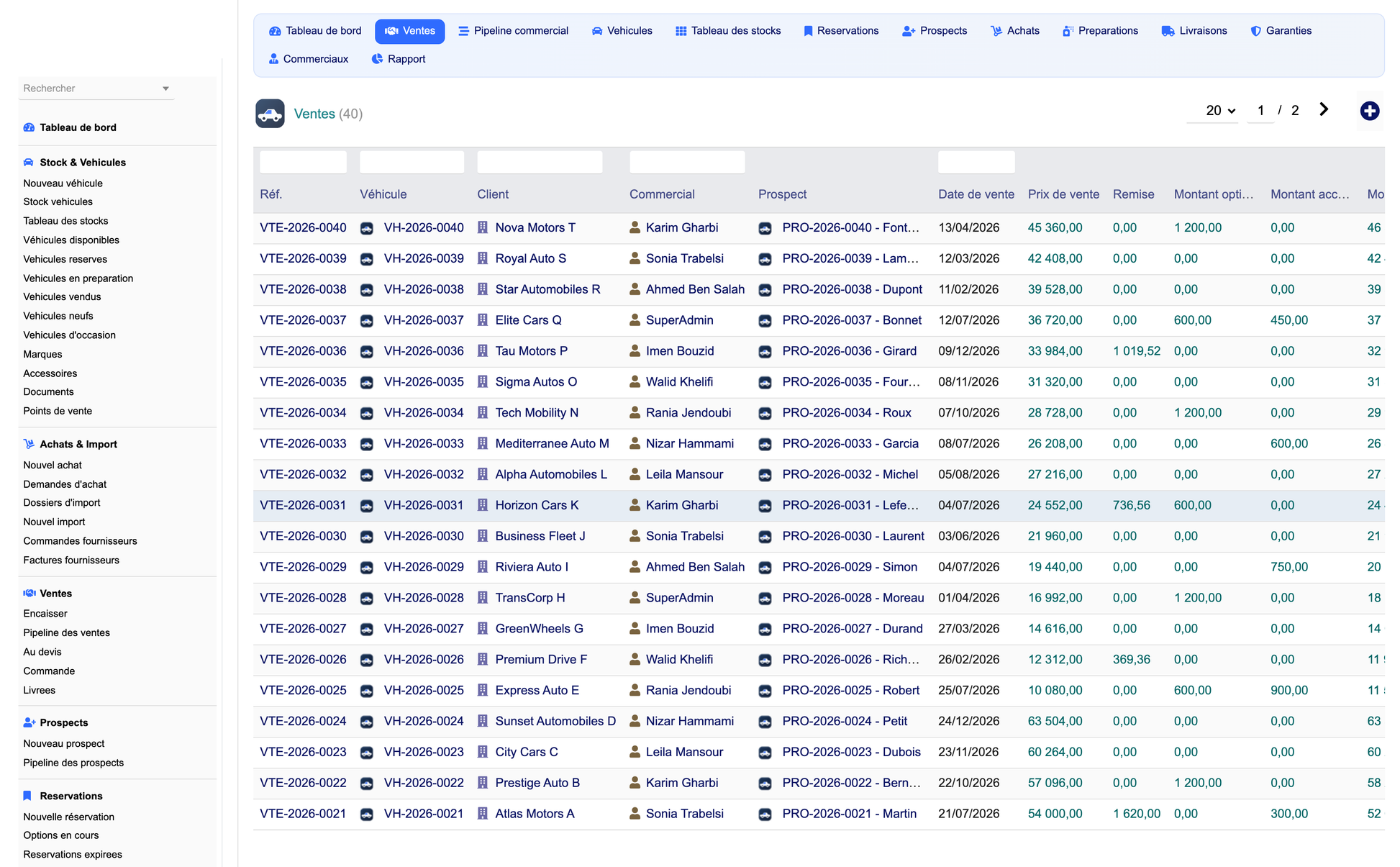Click person icon beside Leila Mansour in VTE-2026-0023 row
This screenshot has height=867, width=1400.
635,752
